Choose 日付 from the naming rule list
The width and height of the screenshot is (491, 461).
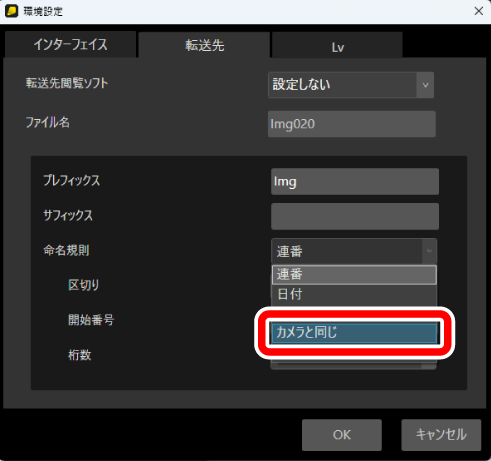[354, 294]
